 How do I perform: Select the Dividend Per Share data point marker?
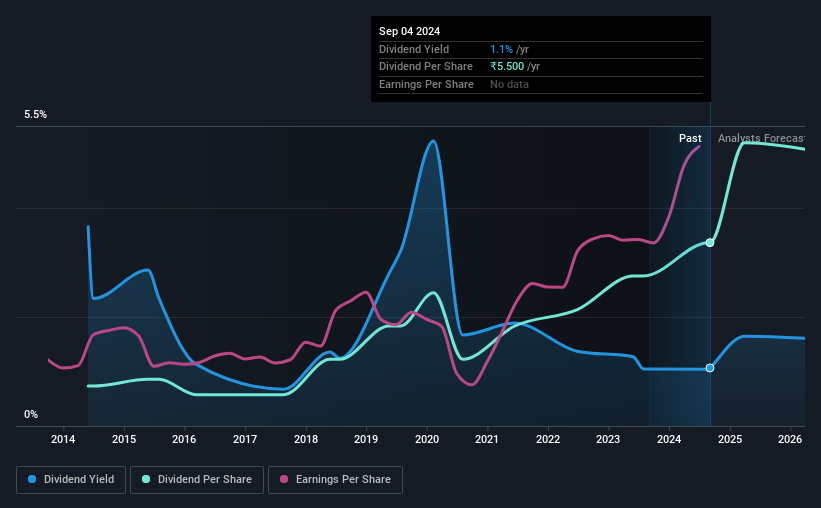click(x=709, y=242)
